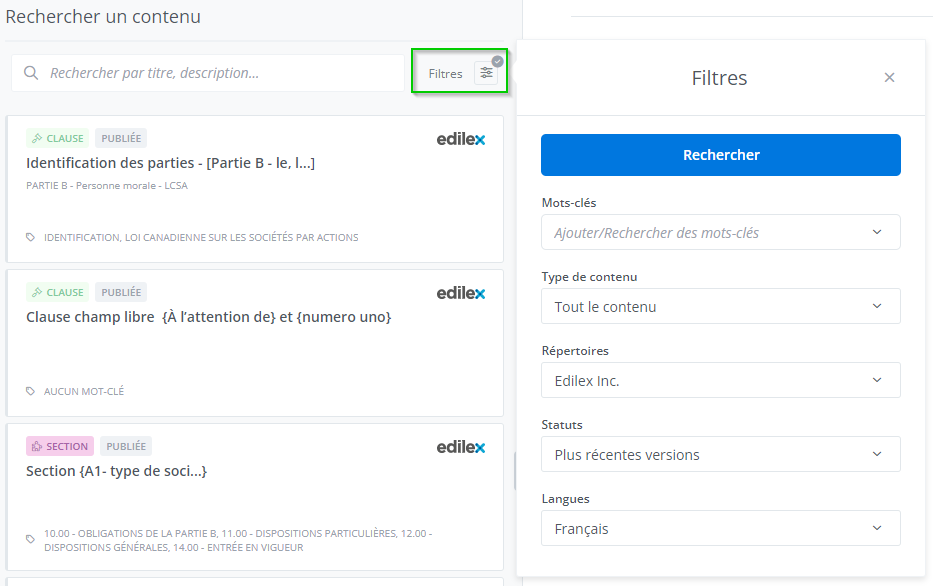The width and height of the screenshot is (933, 586).
Task: Click the edilex logo on Section card
Action: click(461, 447)
